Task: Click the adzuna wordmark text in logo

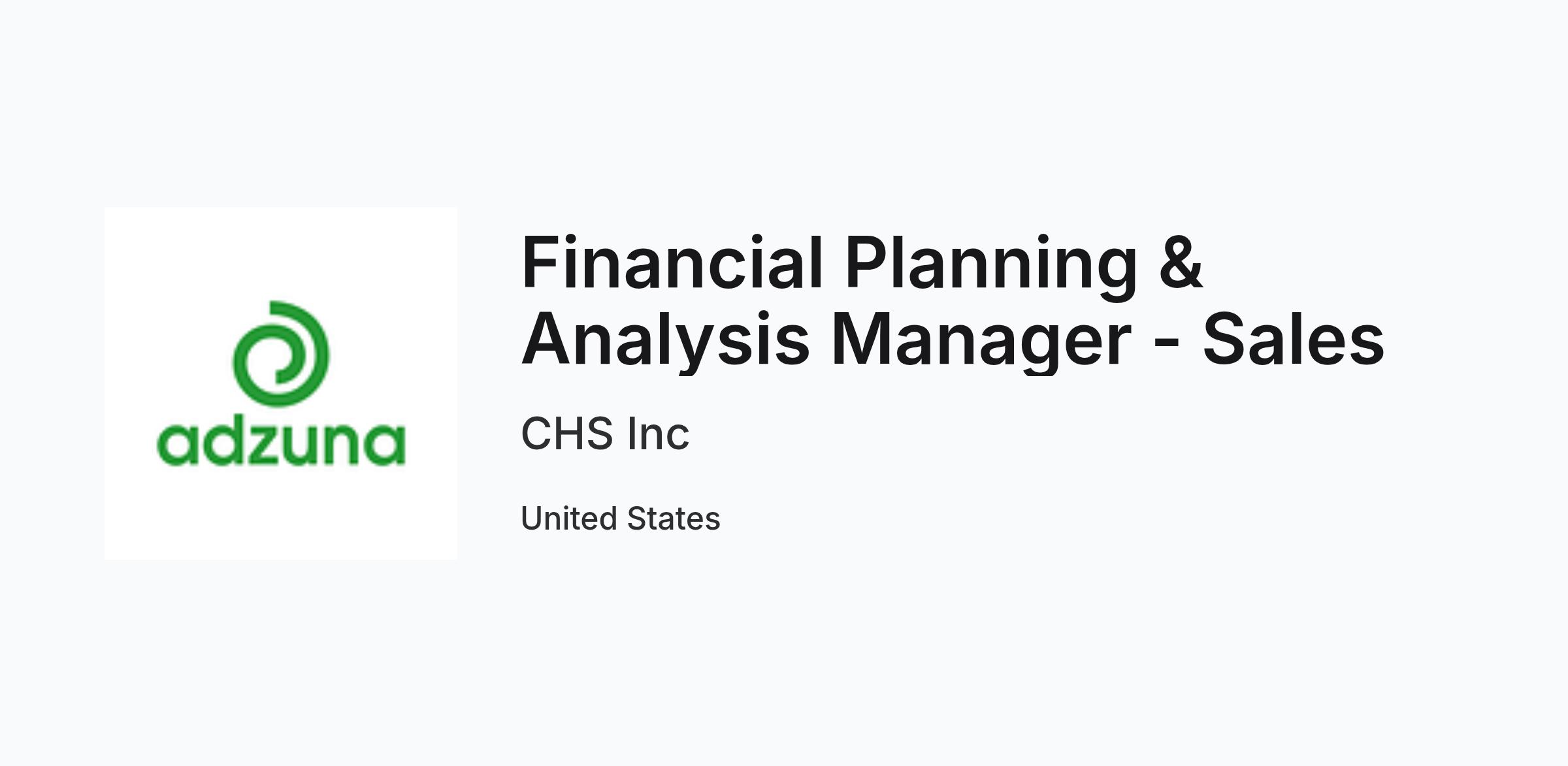Action: tap(281, 443)
